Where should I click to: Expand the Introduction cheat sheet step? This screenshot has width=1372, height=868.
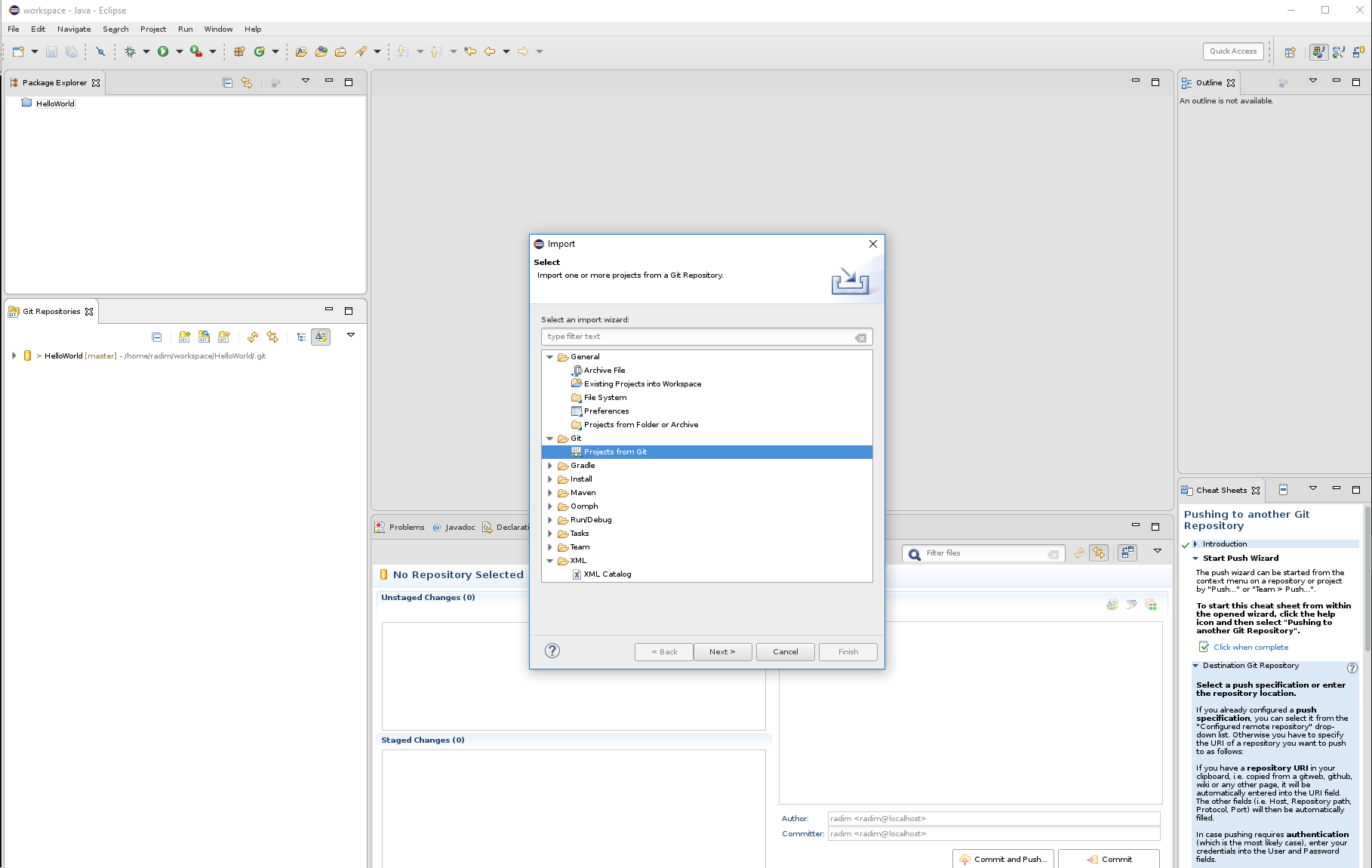tap(1195, 544)
